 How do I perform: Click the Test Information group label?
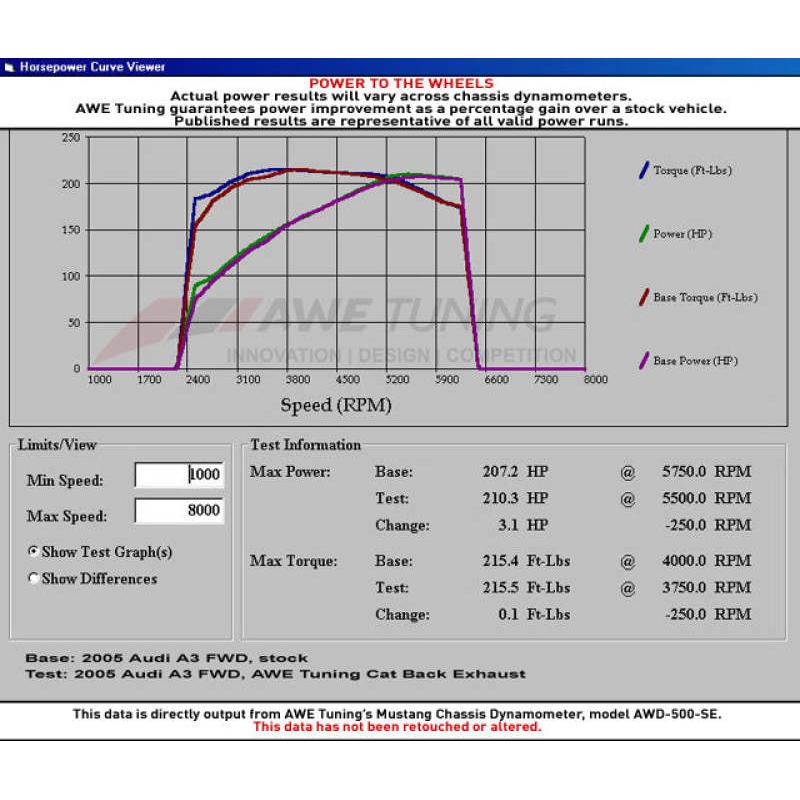(305, 444)
